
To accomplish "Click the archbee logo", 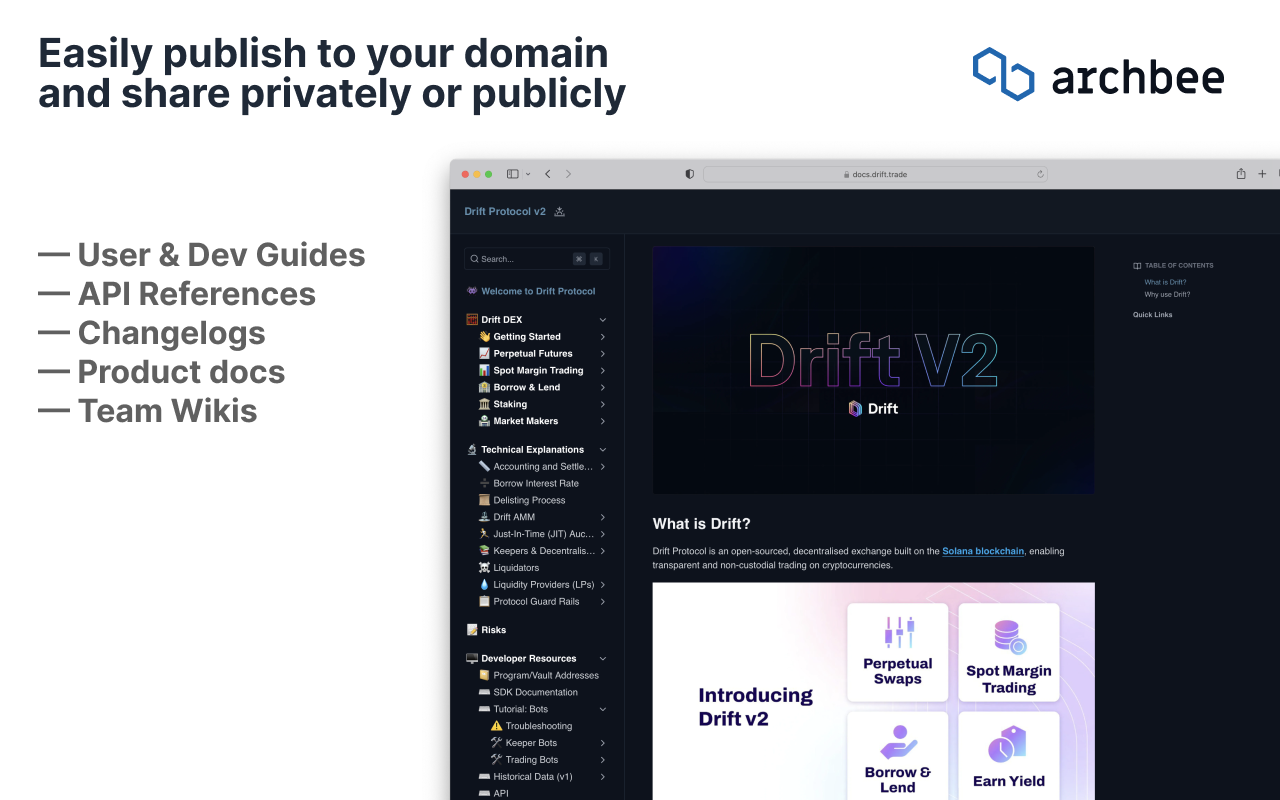I will (x=1098, y=74).
